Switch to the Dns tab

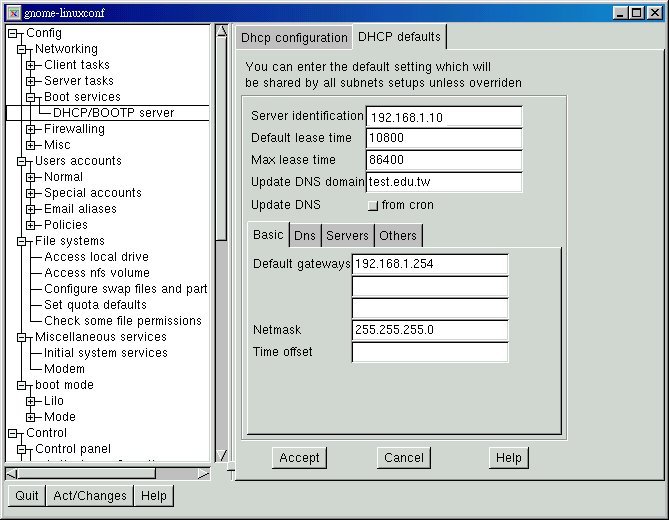[305, 235]
